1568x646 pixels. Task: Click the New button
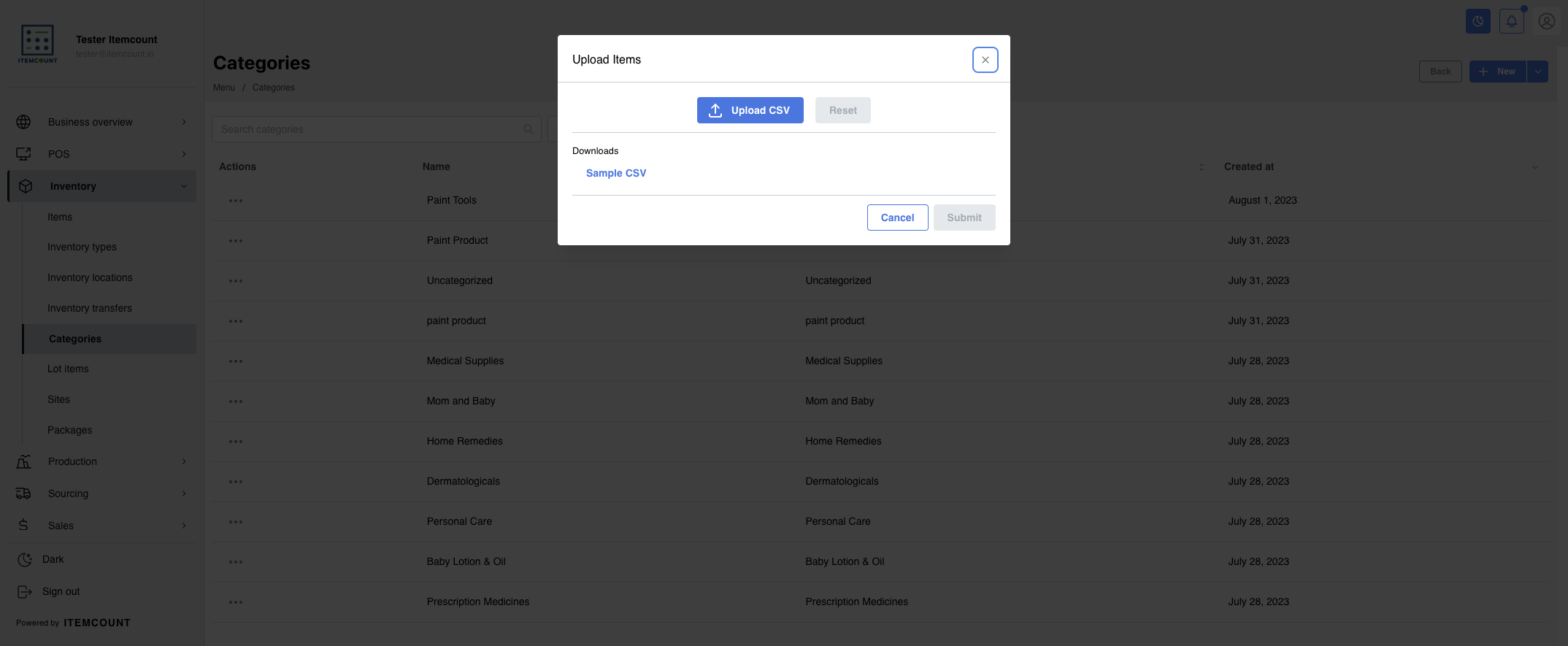pyautogui.click(x=1497, y=72)
